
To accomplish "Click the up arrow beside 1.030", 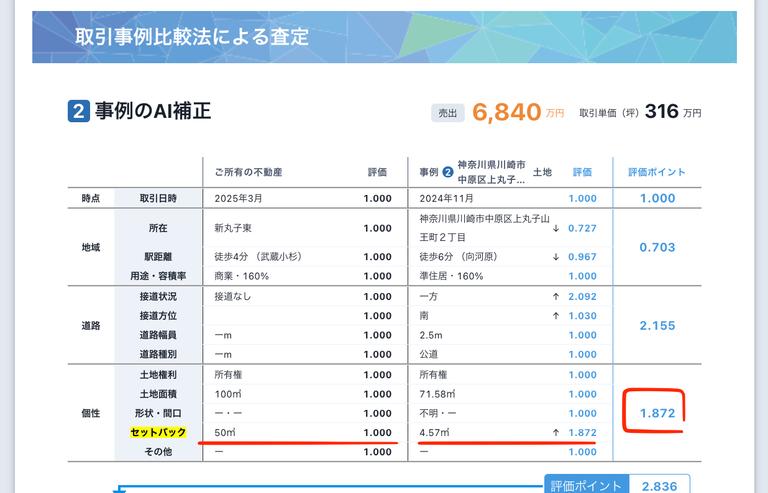I will click(555, 316).
